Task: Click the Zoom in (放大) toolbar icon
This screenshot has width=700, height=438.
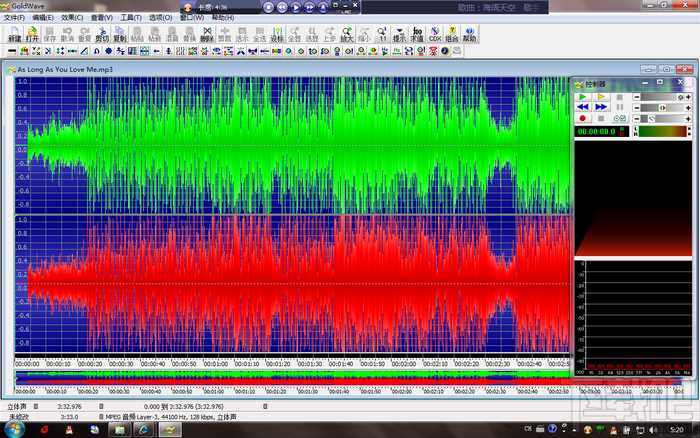Action: click(346, 34)
